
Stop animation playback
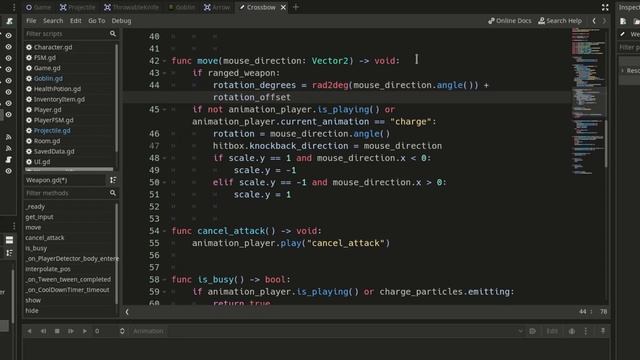point(57,331)
